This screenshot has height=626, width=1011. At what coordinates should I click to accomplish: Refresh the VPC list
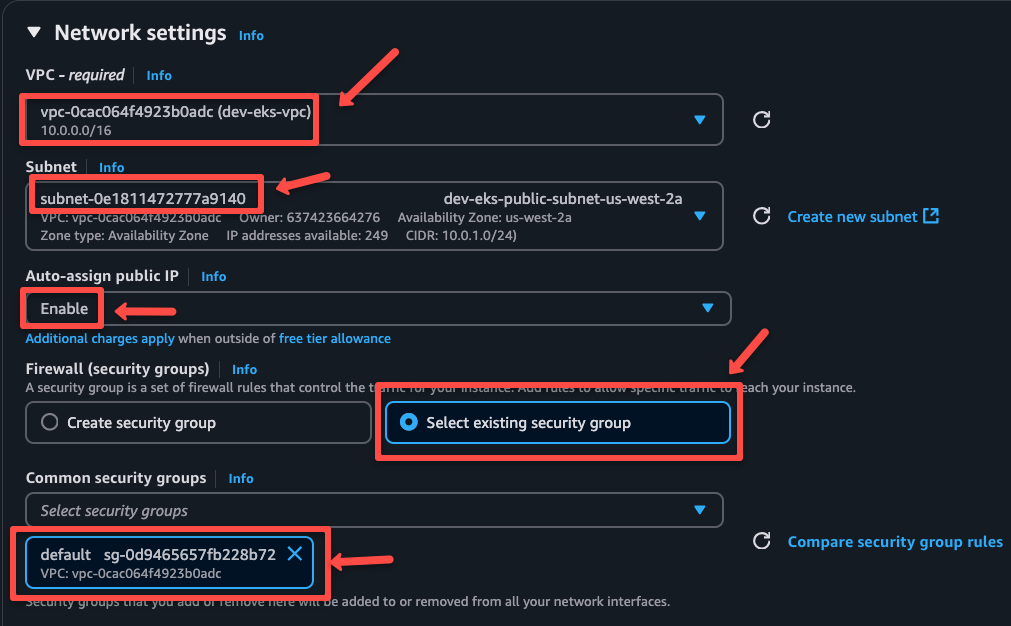click(x=761, y=119)
